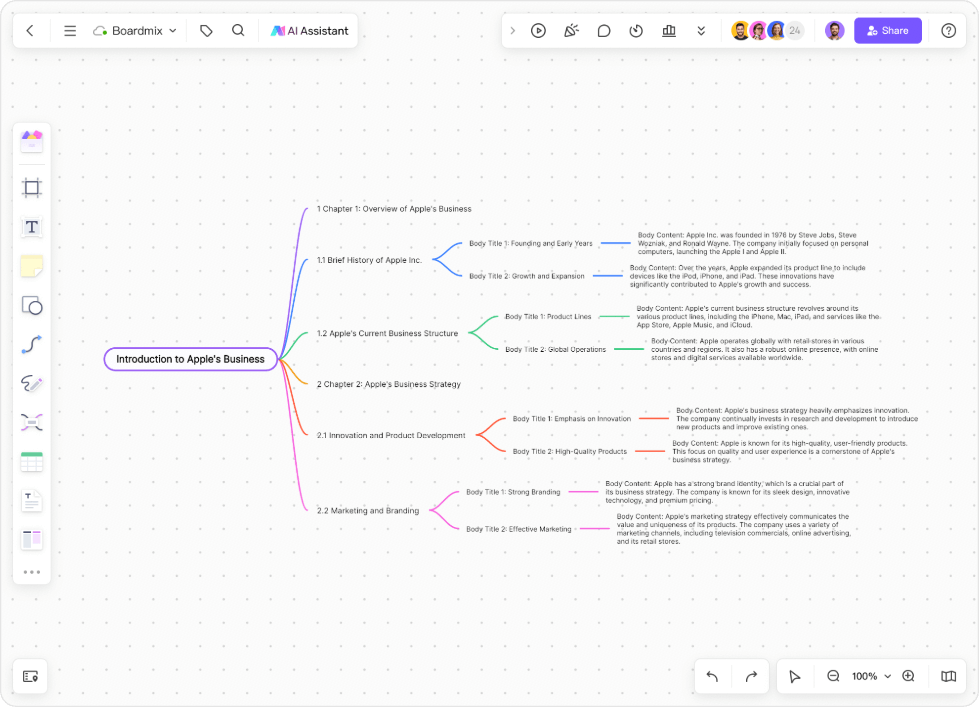Select the Connector line tool
Screen dimensions: 979x707
coord(32,344)
